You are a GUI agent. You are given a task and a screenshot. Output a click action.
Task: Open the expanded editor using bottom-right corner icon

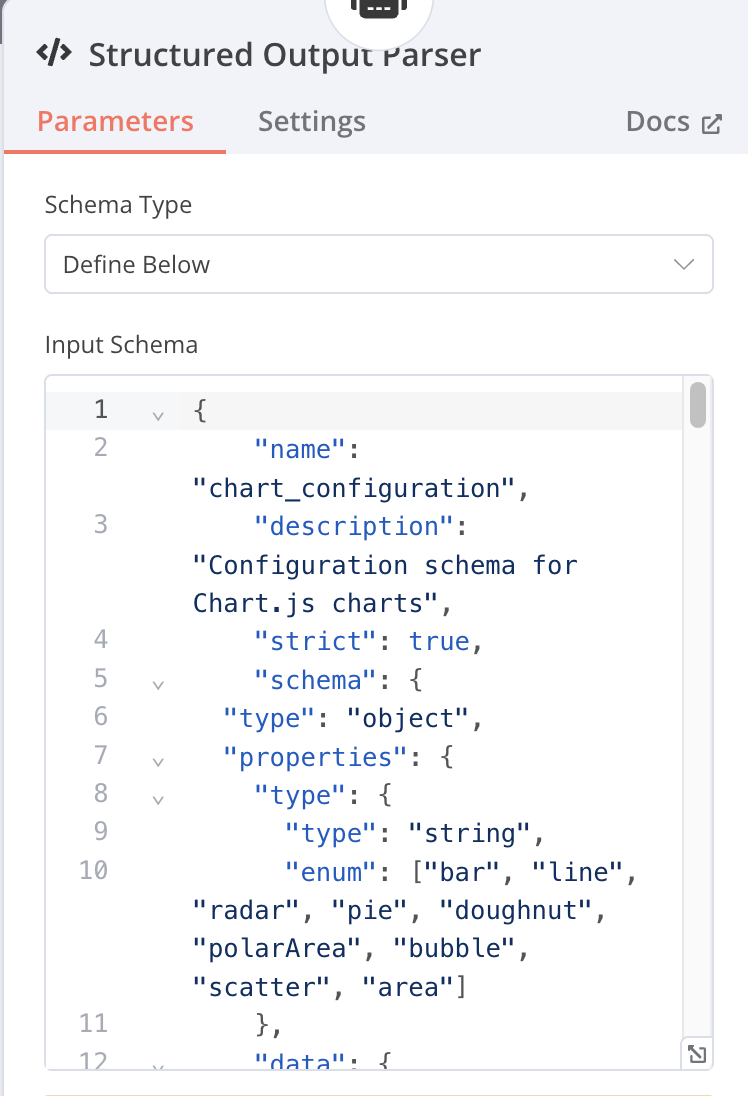[697, 1053]
